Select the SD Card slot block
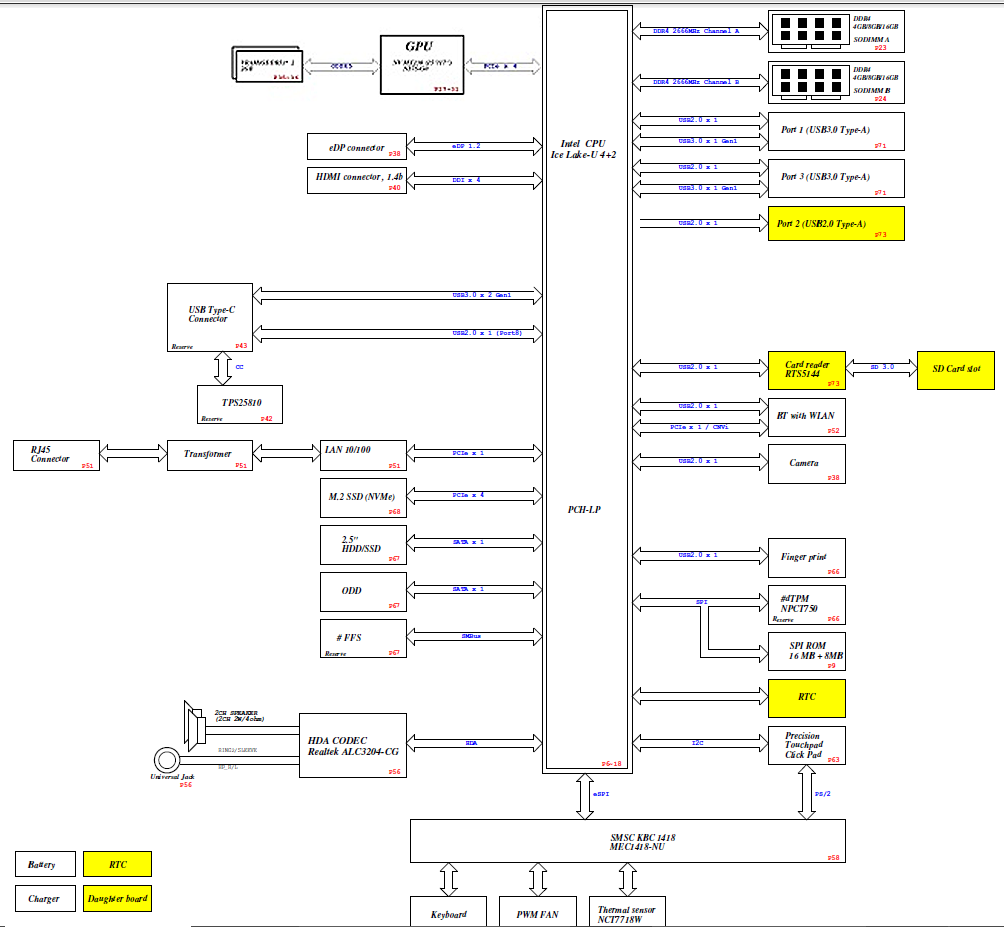This screenshot has height=927, width=1004. (956, 369)
